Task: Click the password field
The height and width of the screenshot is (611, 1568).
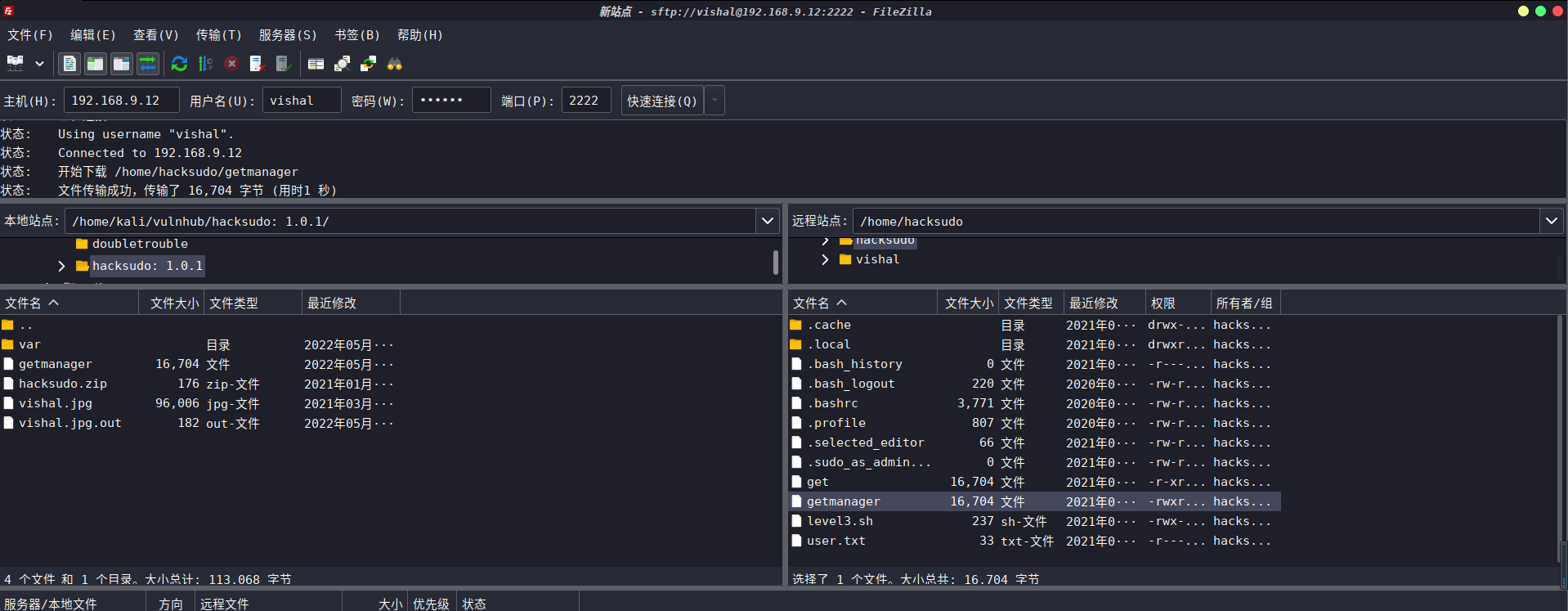Action: 451,100
